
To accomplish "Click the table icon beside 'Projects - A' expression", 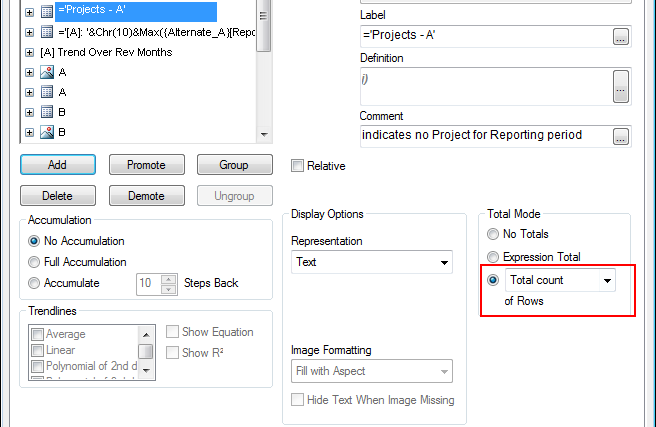I will coord(46,12).
